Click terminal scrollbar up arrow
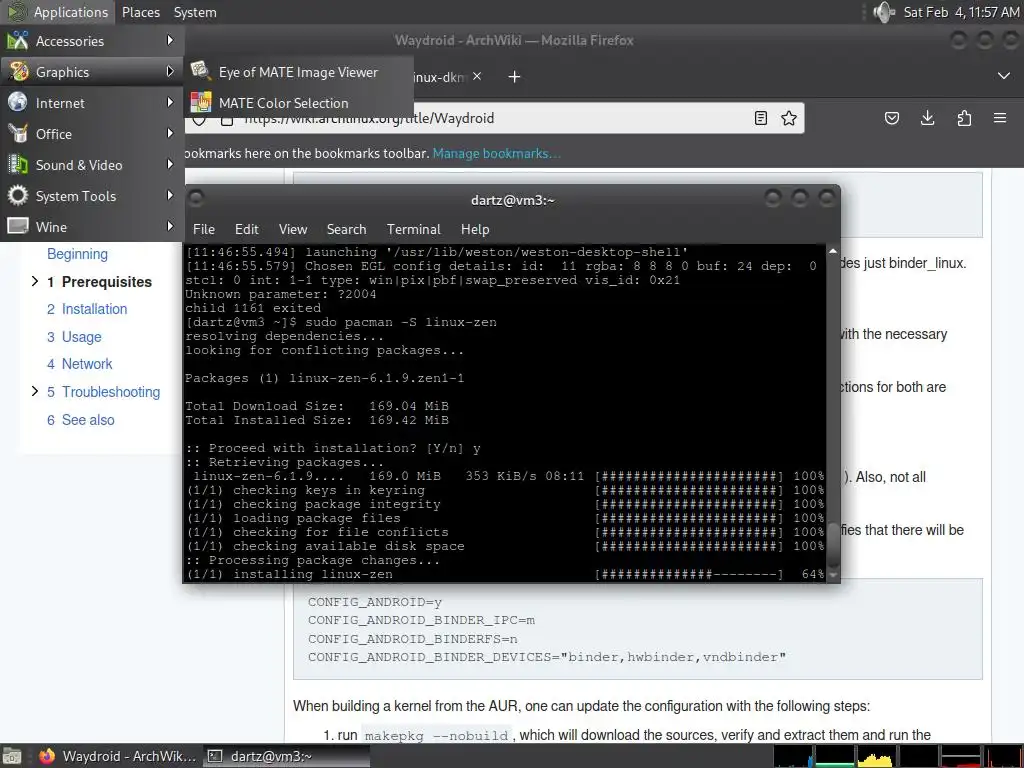This screenshot has width=1024, height=768. (x=833, y=251)
